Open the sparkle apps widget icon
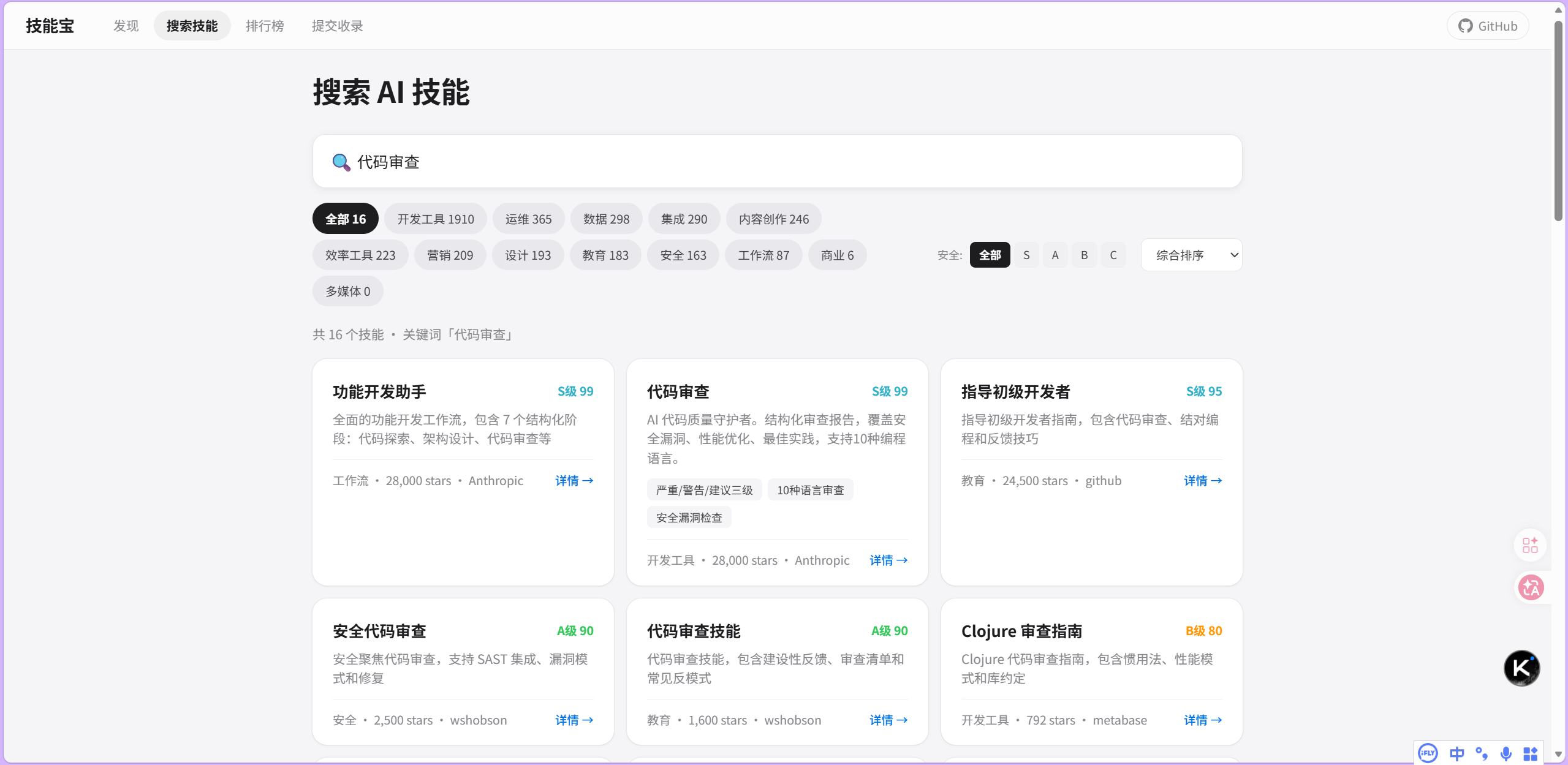1568x765 pixels. click(x=1529, y=545)
